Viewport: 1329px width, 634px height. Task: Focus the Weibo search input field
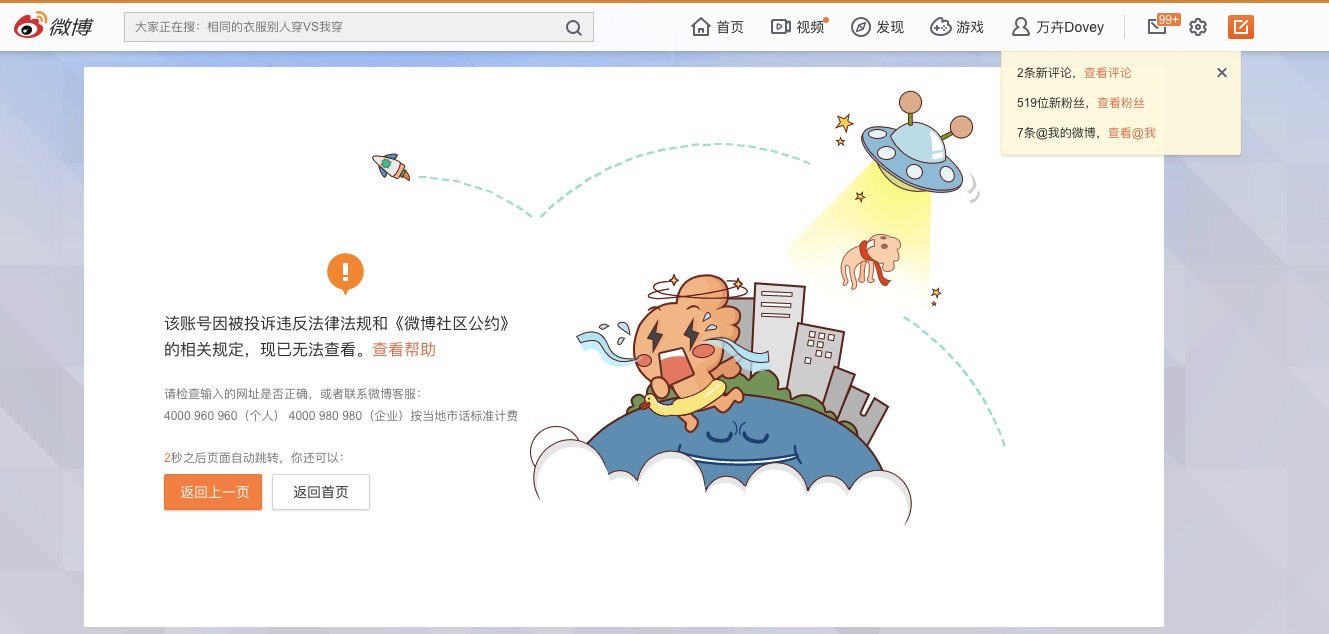[x=345, y=28]
